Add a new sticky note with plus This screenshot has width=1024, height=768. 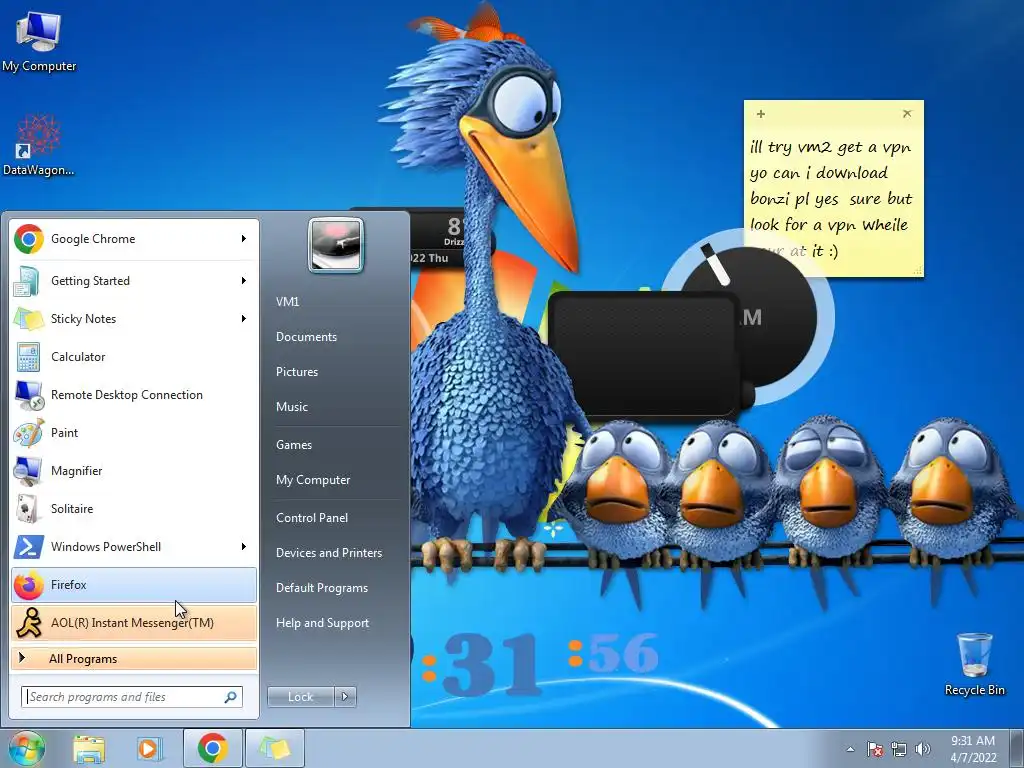[x=761, y=114]
